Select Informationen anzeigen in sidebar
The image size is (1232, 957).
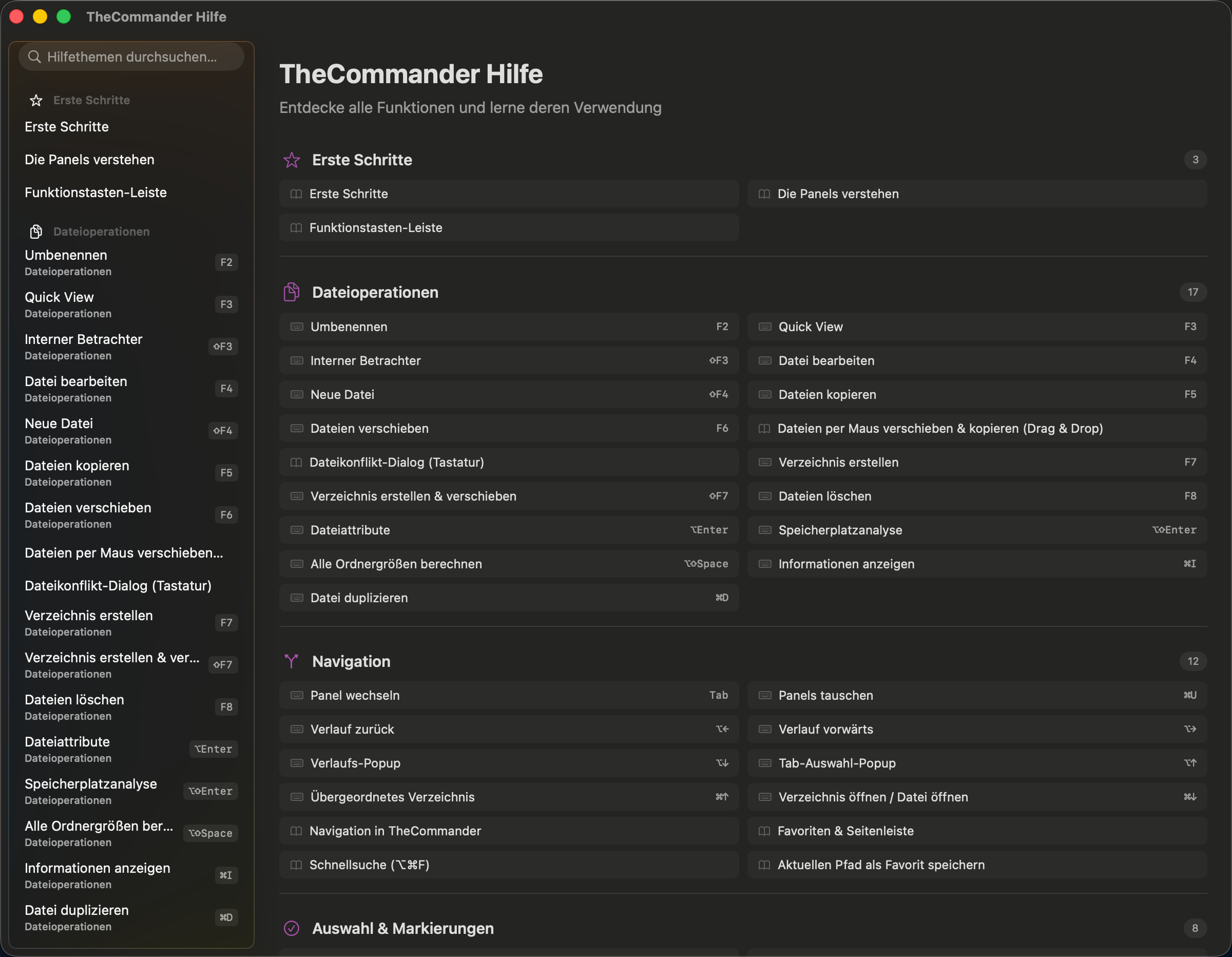click(x=131, y=876)
